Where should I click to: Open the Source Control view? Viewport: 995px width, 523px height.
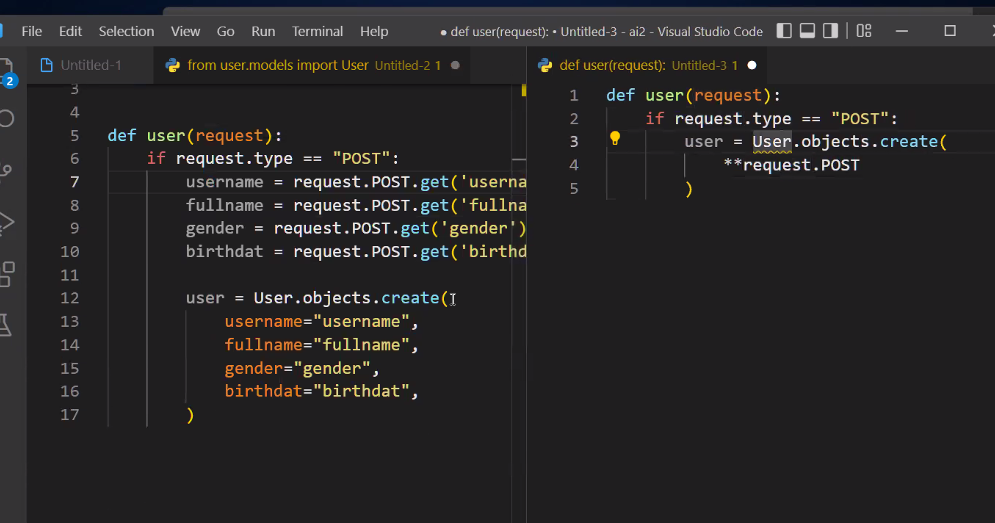pos(6,171)
